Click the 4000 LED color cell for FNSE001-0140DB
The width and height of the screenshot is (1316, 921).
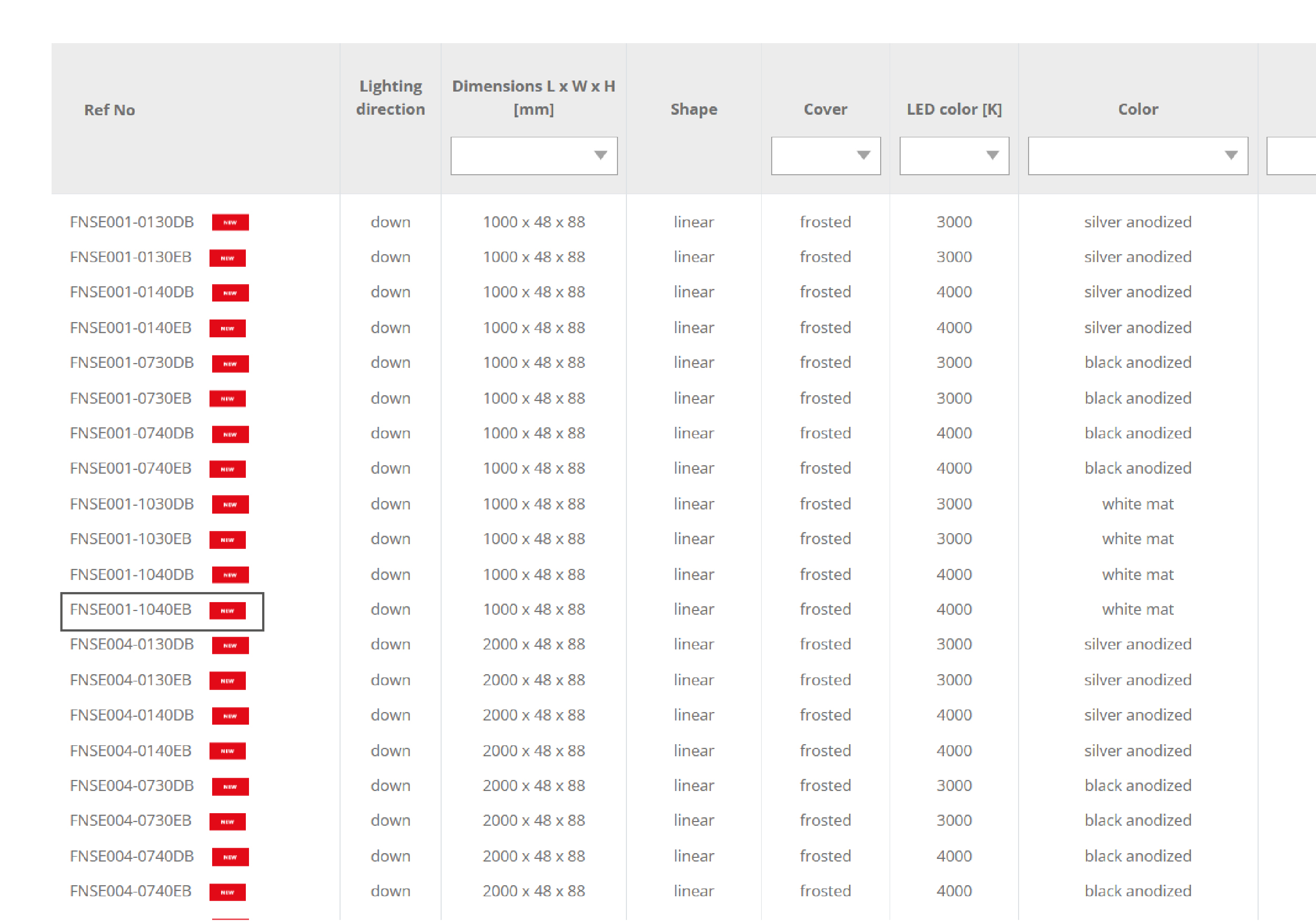point(954,292)
